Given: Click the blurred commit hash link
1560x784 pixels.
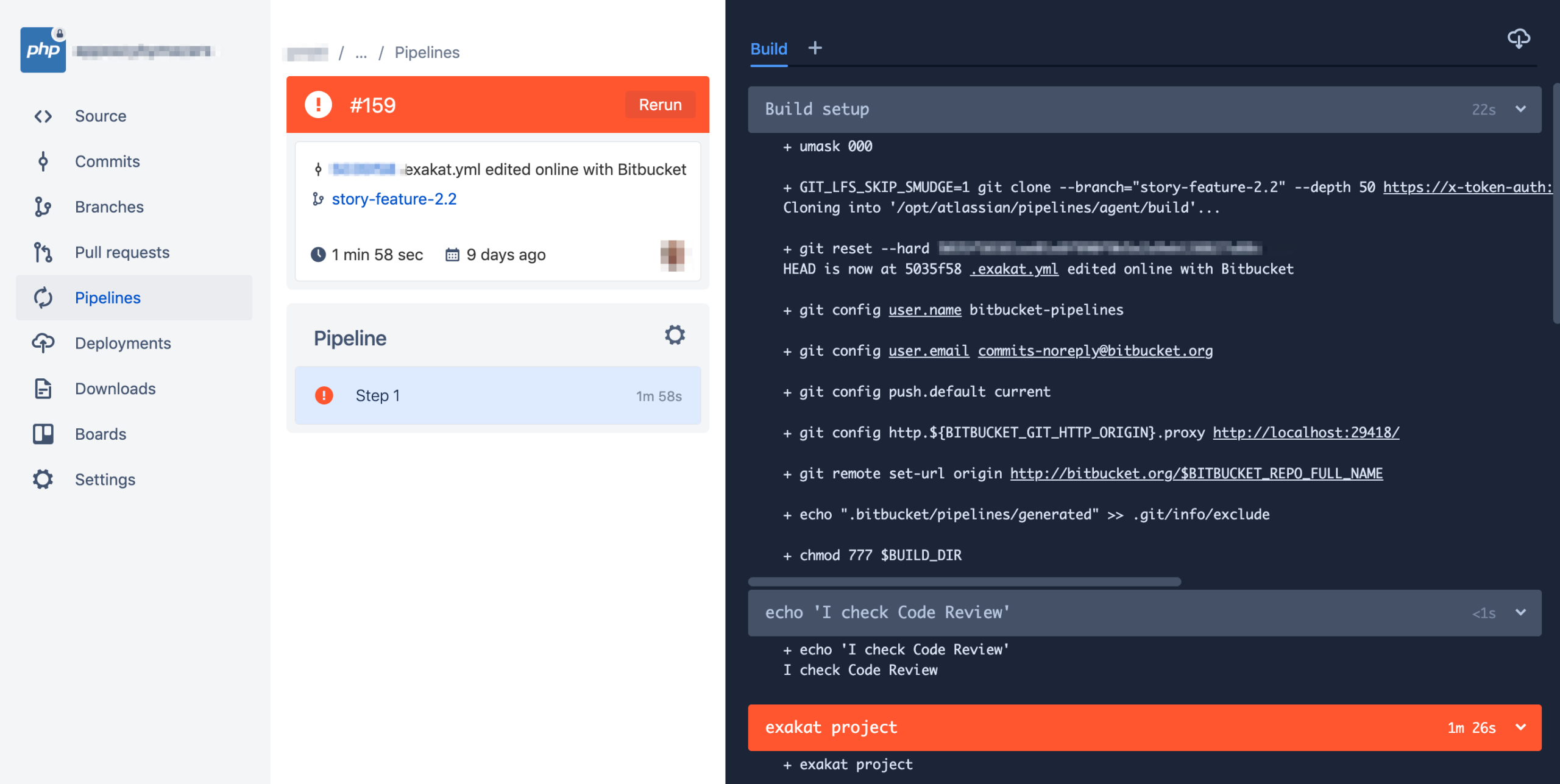Looking at the screenshot, I should [364, 169].
